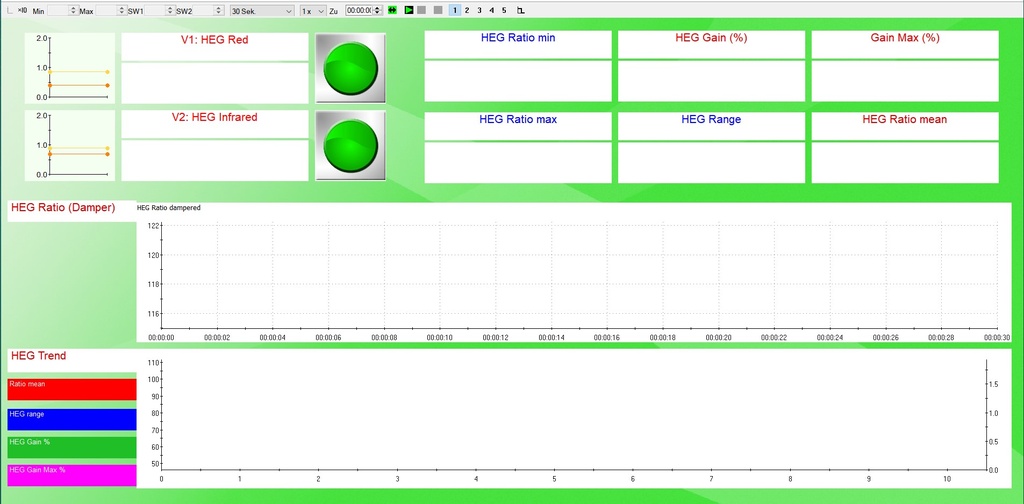Step the Zu time spinner arrows
The width and height of the screenshot is (1024, 504).
point(377,10)
